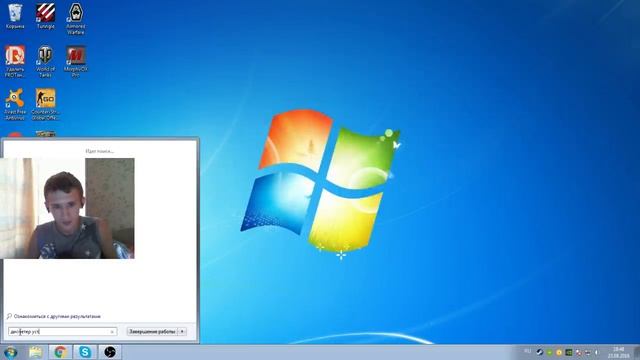Open the dark green square tray icon
The height and width of the screenshot is (360, 640).
pos(569,352)
